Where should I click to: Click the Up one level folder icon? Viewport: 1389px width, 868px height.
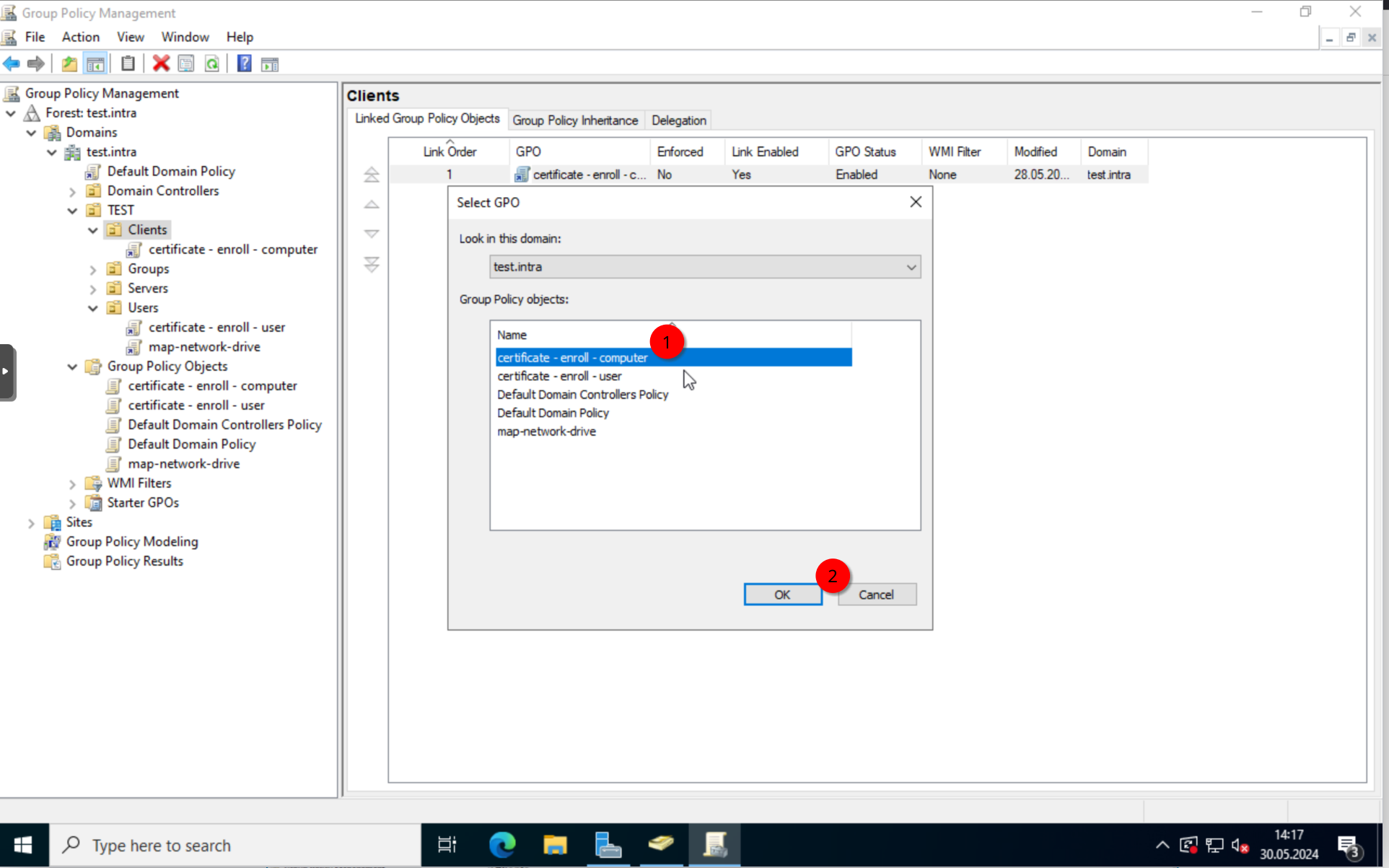69,64
